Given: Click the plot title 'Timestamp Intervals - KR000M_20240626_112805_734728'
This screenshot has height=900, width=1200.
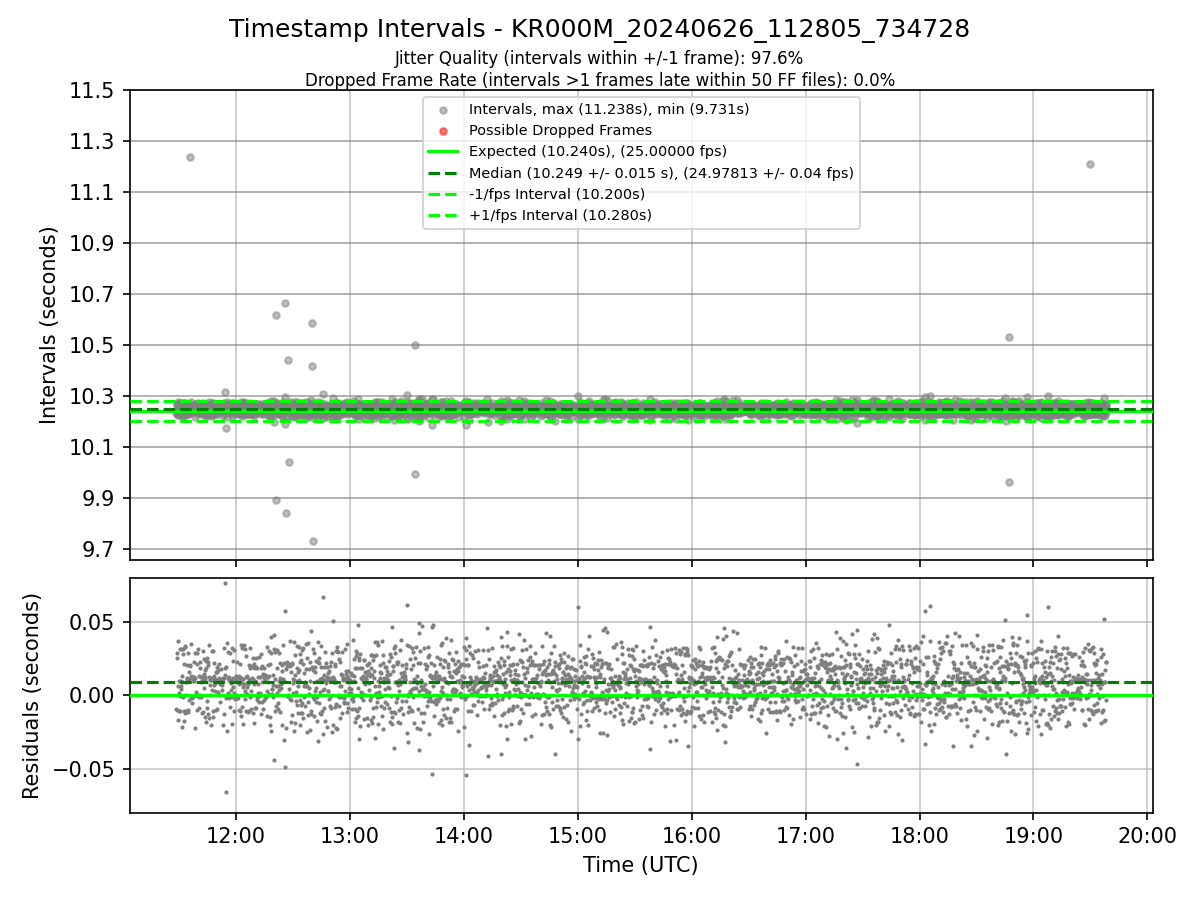Looking at the screenshot, I should click(599, 29).
